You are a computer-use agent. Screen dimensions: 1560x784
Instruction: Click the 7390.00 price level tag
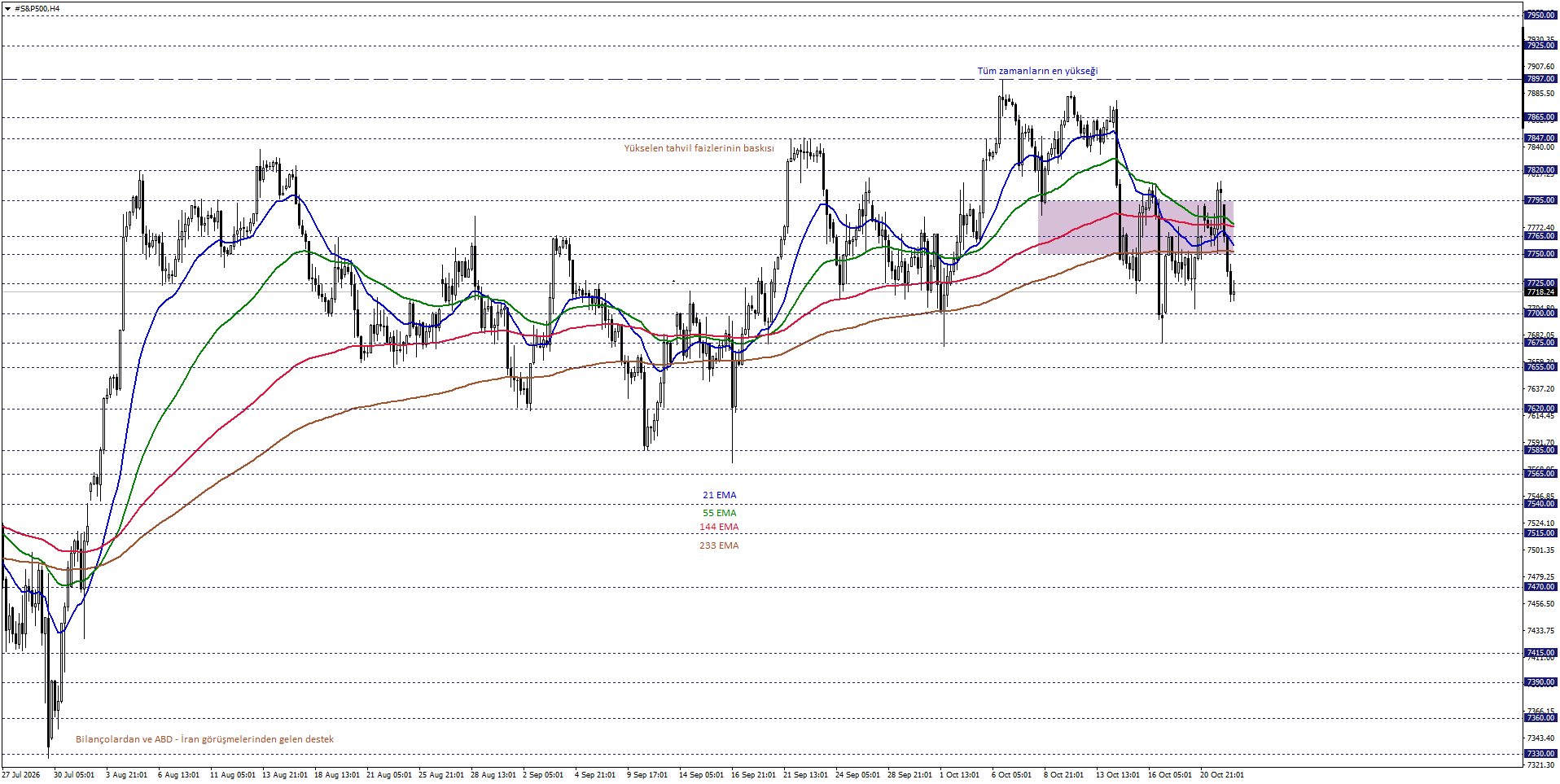click(x=1540, y=682)
